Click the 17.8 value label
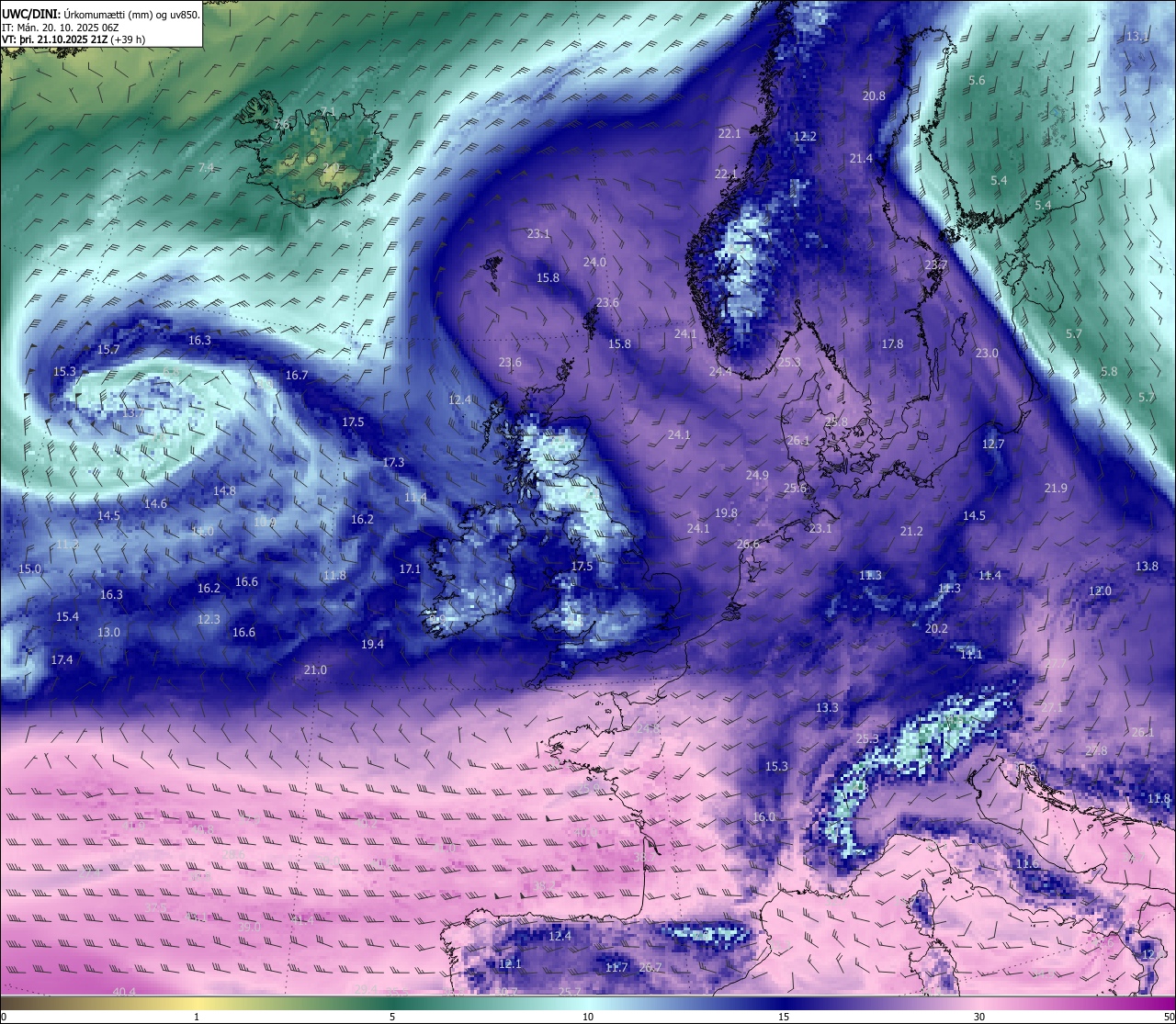The image size is (1176, 1024). [892, 344]
